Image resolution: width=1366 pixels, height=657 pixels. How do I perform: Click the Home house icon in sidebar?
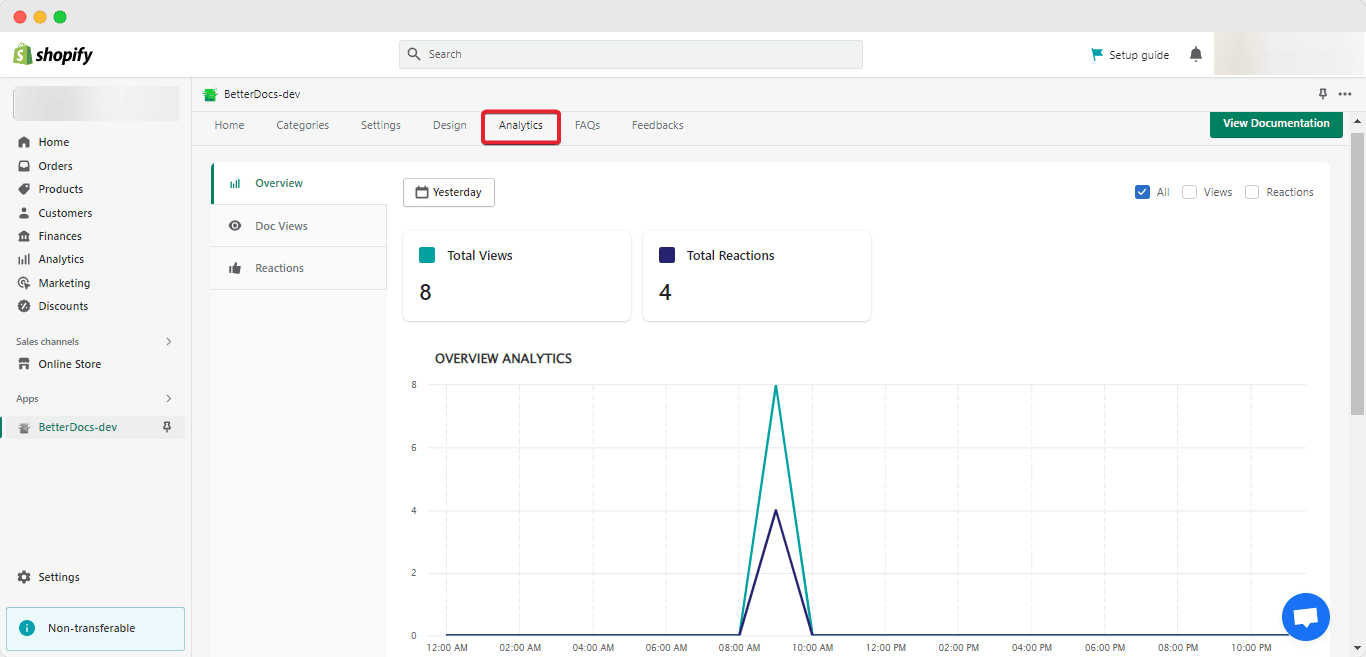[24, 142]
